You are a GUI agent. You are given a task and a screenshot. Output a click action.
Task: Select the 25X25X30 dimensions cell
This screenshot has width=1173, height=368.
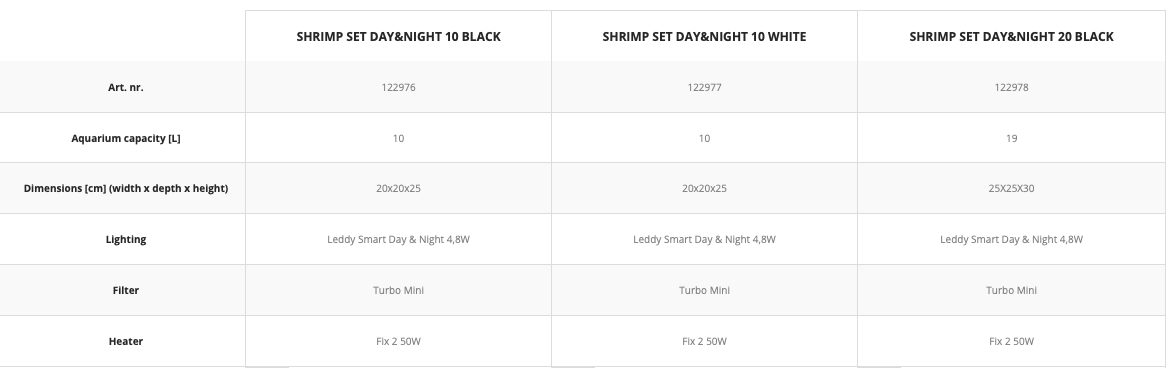point(1011,188)
